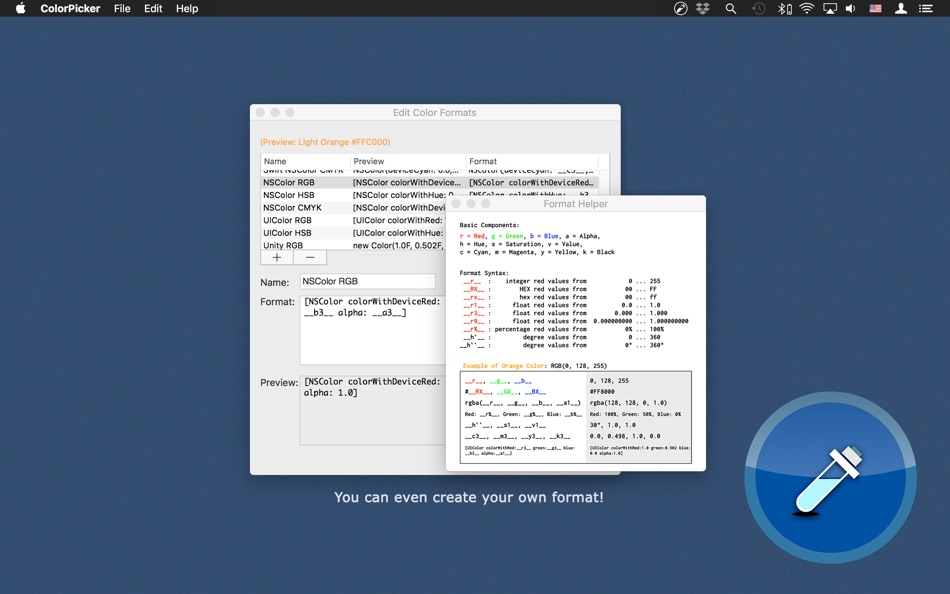The width and height of the screenshot is (950, 594).
Task: Open the Dropbox menu bar icon
Action: coord(703,8)
